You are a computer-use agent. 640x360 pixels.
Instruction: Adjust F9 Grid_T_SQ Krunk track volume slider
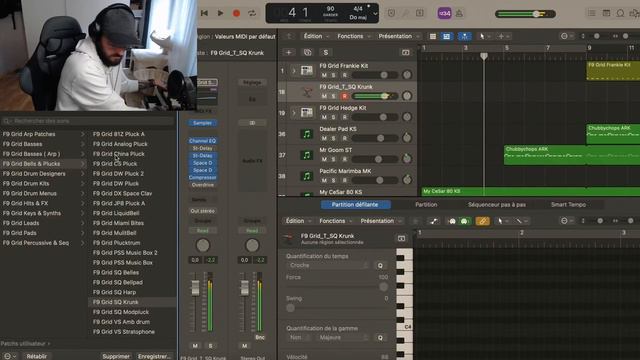[375, 96]
